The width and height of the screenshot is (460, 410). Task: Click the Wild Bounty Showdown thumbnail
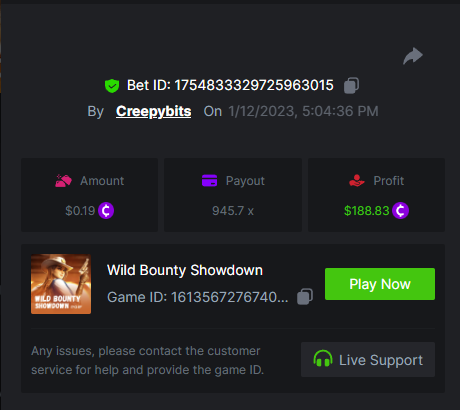(61, 284)
